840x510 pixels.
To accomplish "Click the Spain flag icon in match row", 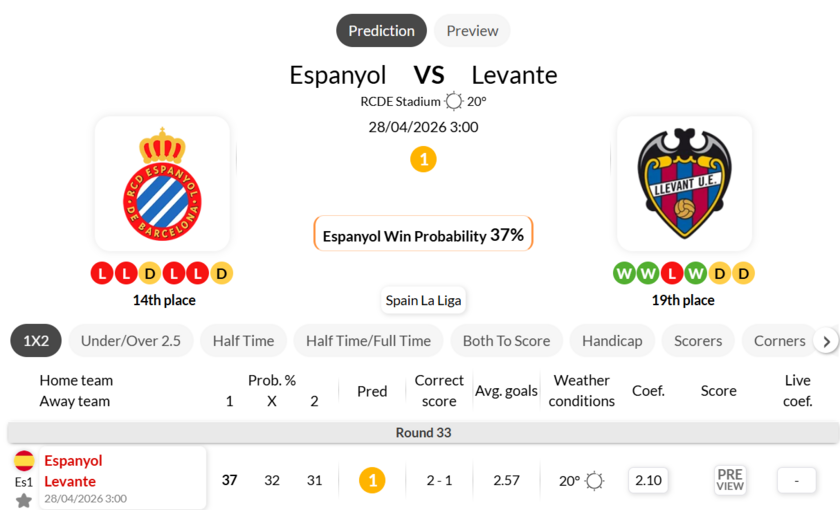I will 24,461.
